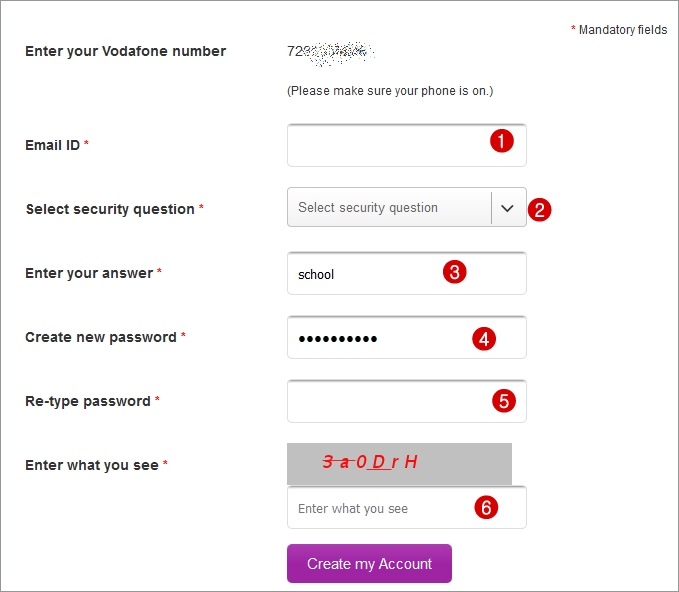Click the Mandatory fields note

(x=619, y=30)
